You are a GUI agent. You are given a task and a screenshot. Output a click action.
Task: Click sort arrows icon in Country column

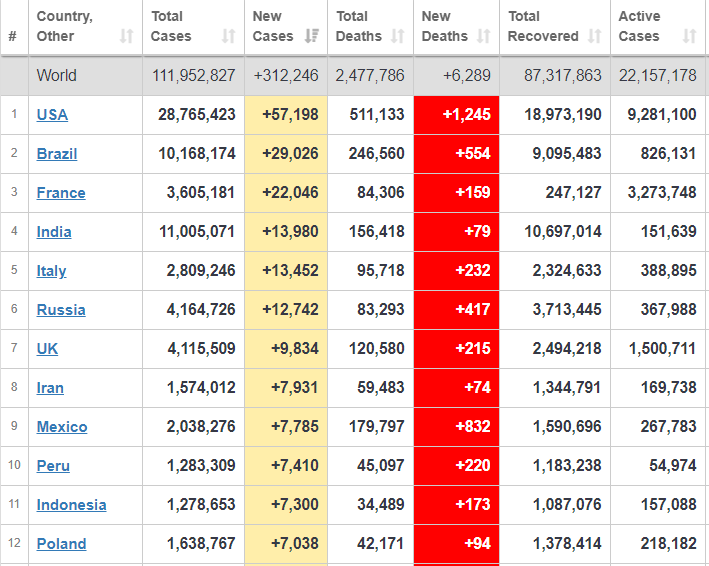[126, 36]
